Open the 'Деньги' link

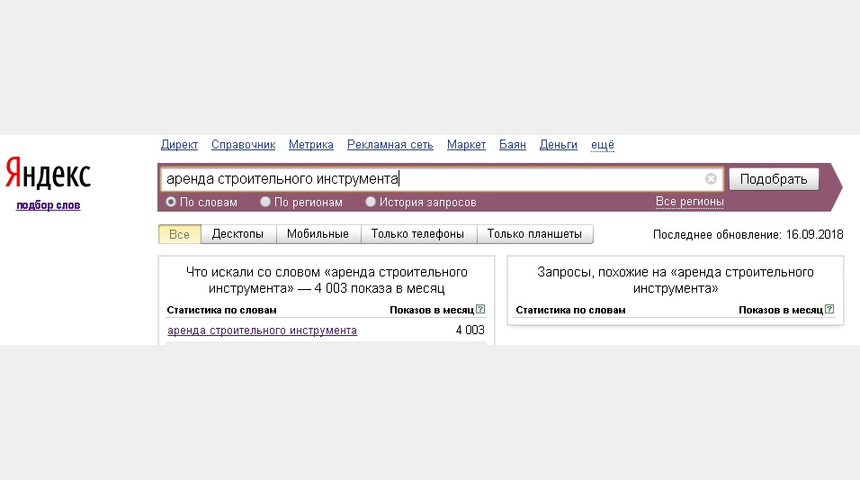tap(558, 145)
